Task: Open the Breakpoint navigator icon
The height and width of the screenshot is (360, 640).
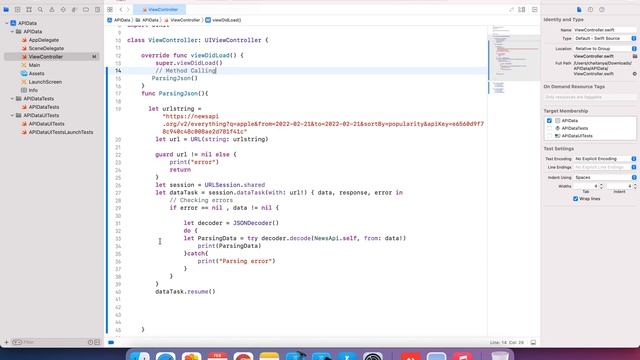Action: pyautogui.click(x=86, y=9)
